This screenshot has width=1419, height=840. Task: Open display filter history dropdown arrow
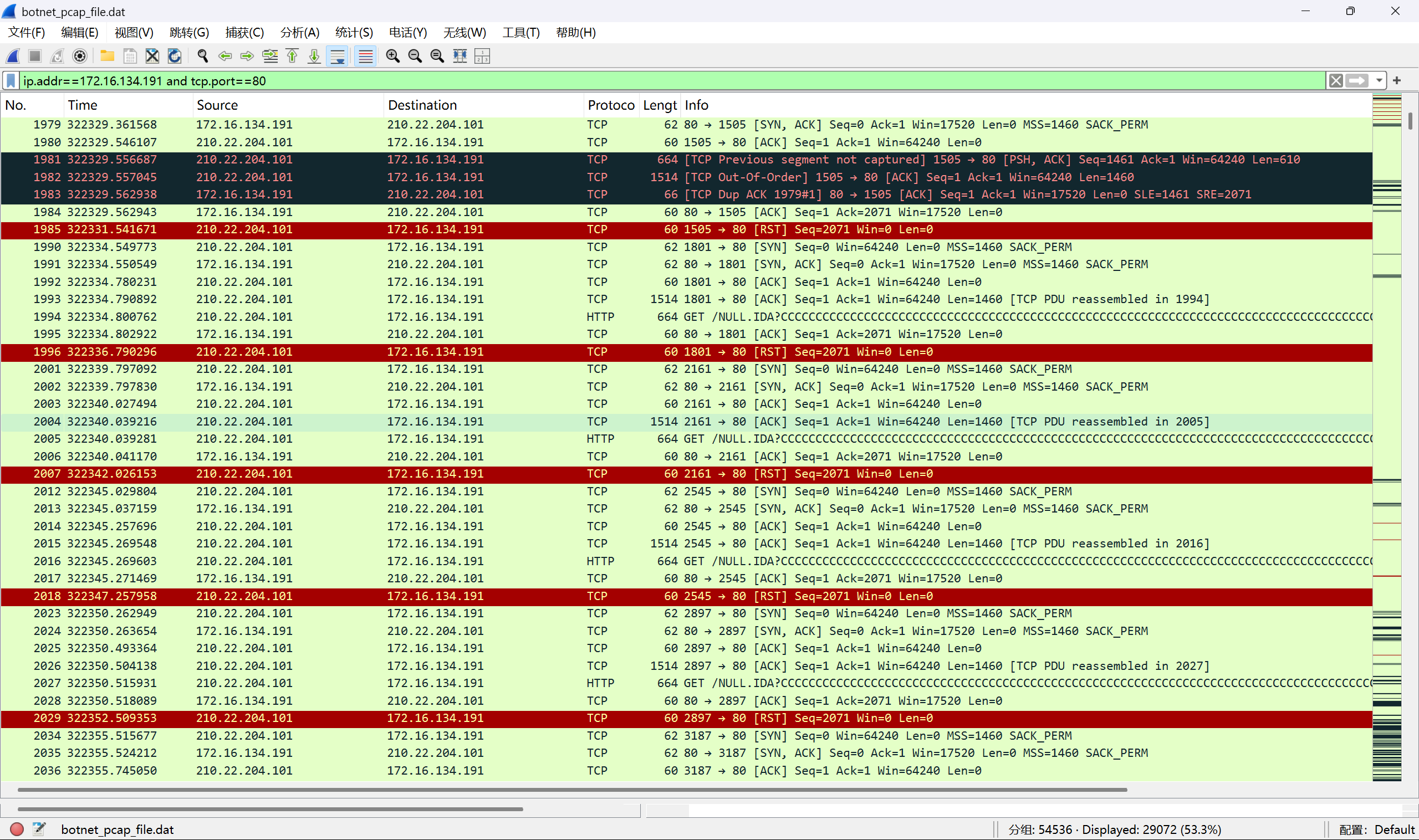(x=1379, y=81)
